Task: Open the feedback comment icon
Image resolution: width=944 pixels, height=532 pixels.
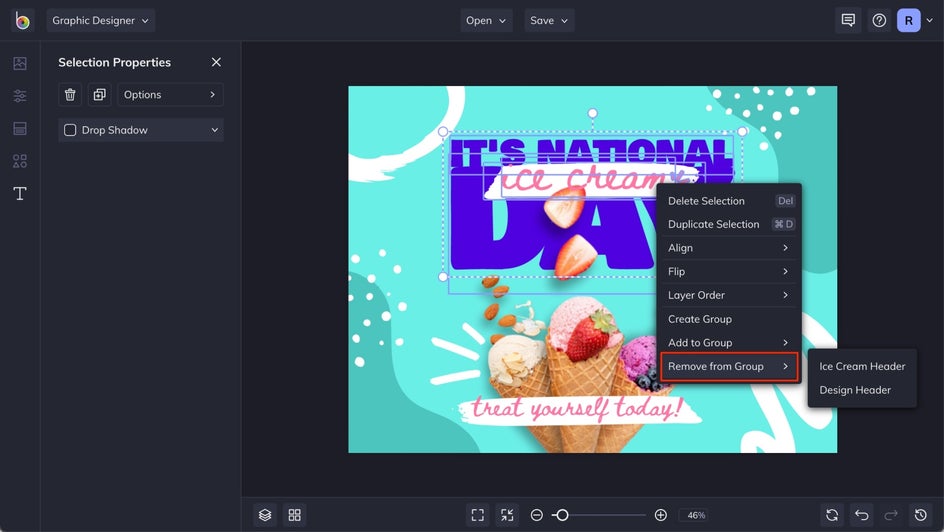Action: coord(848,20)
